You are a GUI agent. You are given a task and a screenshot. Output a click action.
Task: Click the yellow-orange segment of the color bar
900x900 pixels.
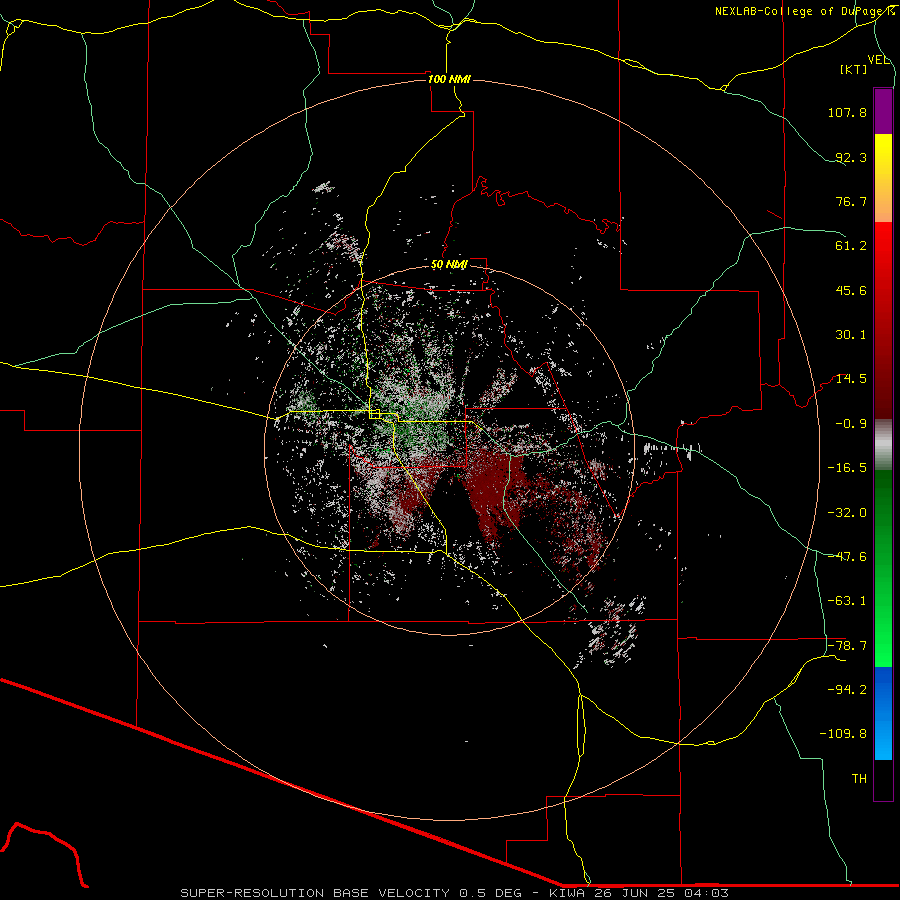click(x=883, y=178)
